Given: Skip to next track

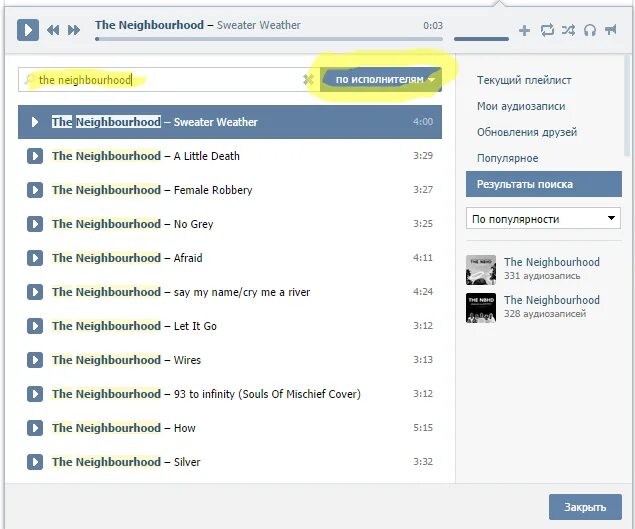Looking at the screenshot, I should click(x=74, y=30).
